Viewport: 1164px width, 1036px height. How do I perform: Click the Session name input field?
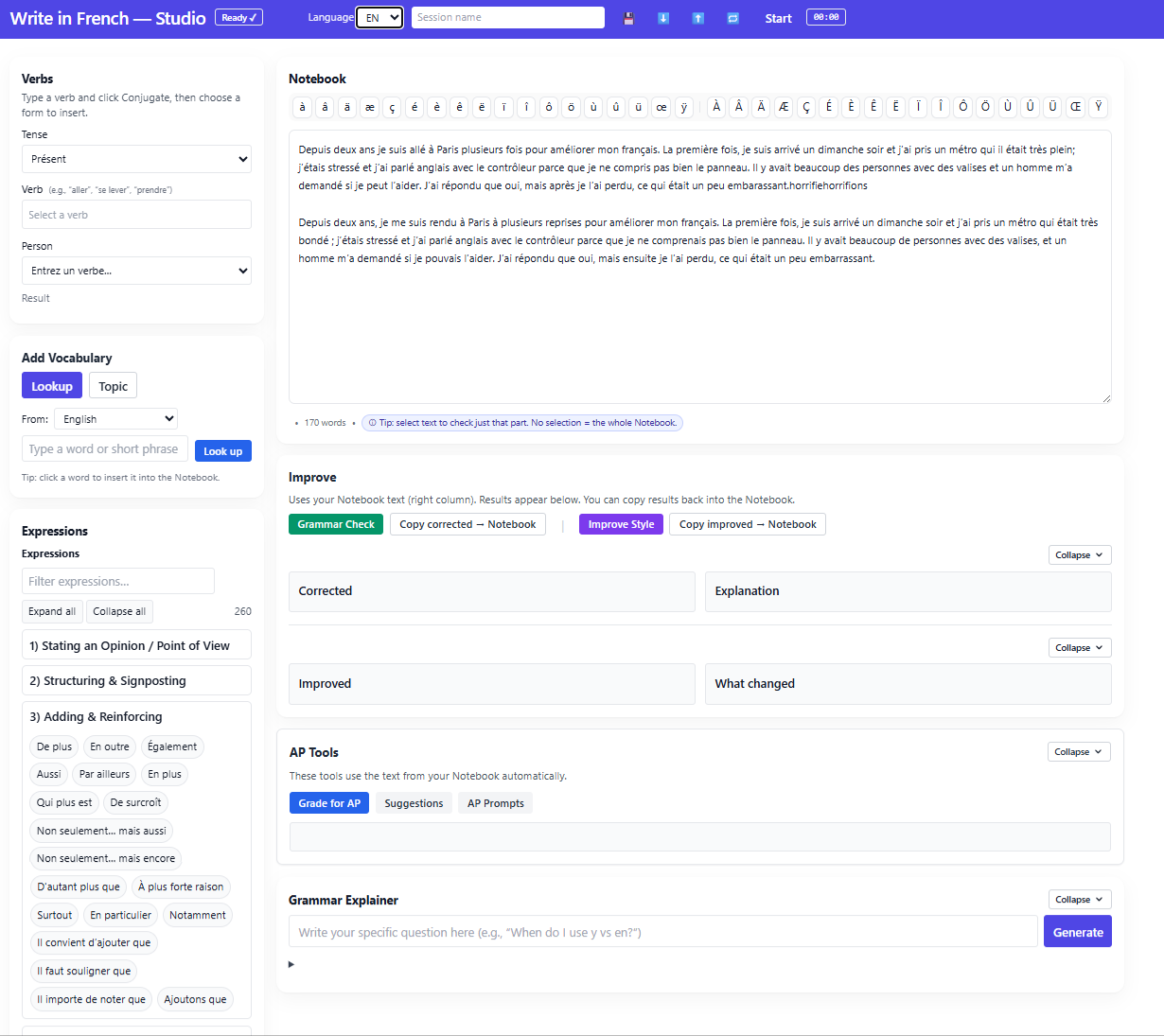coord(507,17)
